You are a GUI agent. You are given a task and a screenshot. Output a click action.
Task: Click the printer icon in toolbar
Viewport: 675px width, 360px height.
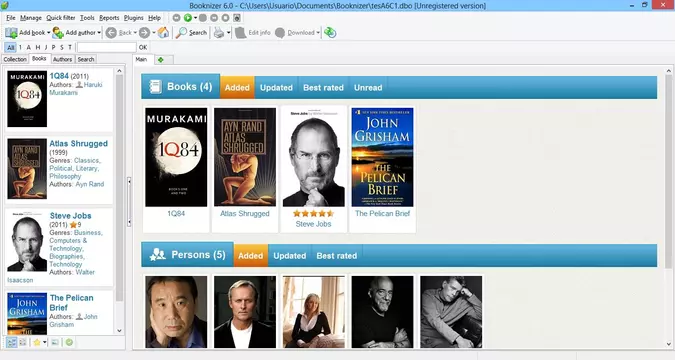[219, 33]
